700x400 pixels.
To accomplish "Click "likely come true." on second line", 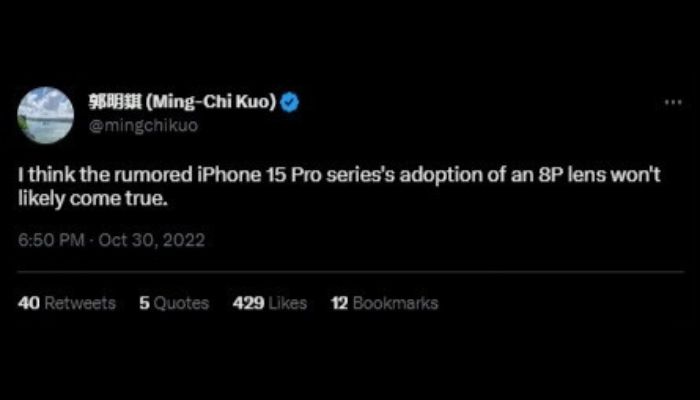I will 93,200.
